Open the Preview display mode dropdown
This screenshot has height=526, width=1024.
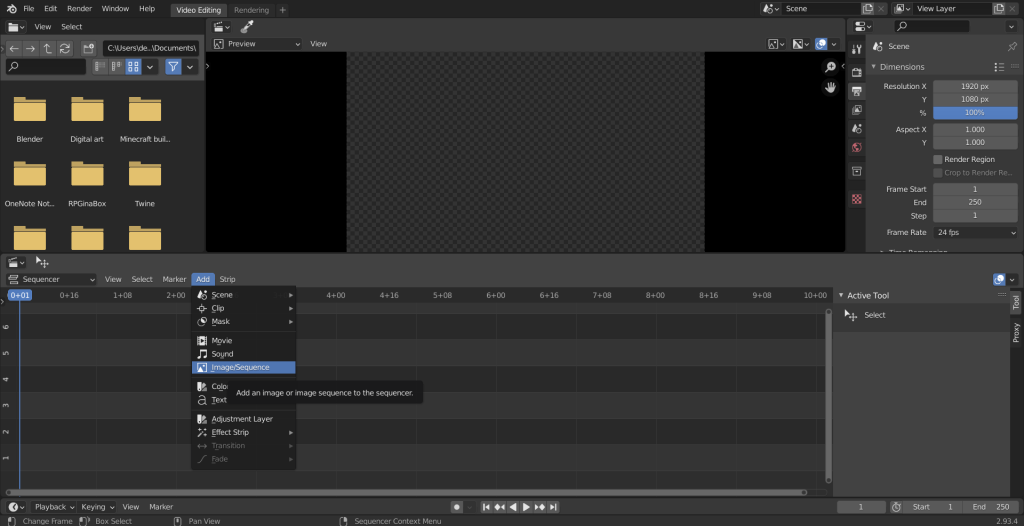(256, 44)
